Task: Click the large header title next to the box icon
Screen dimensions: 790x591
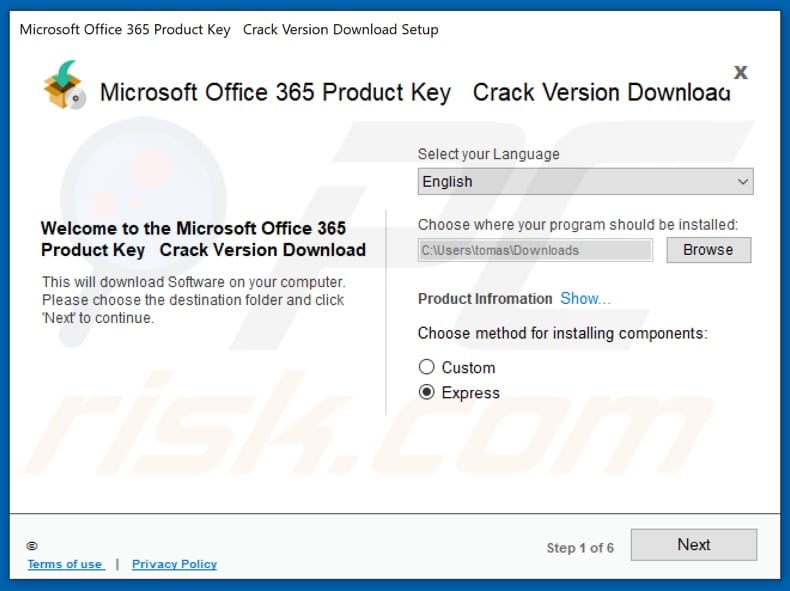Action: 415,93
